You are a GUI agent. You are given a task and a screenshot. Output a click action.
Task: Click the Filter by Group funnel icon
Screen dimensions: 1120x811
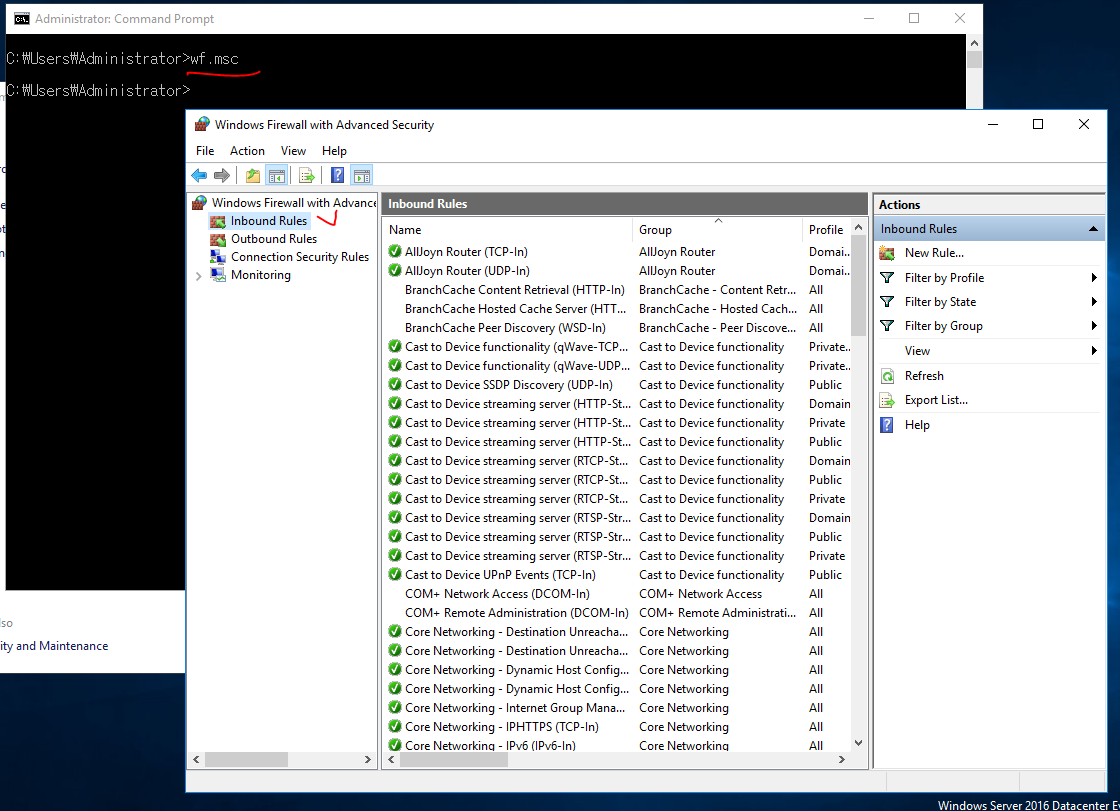pyautogui.click(x=887, y=326)
